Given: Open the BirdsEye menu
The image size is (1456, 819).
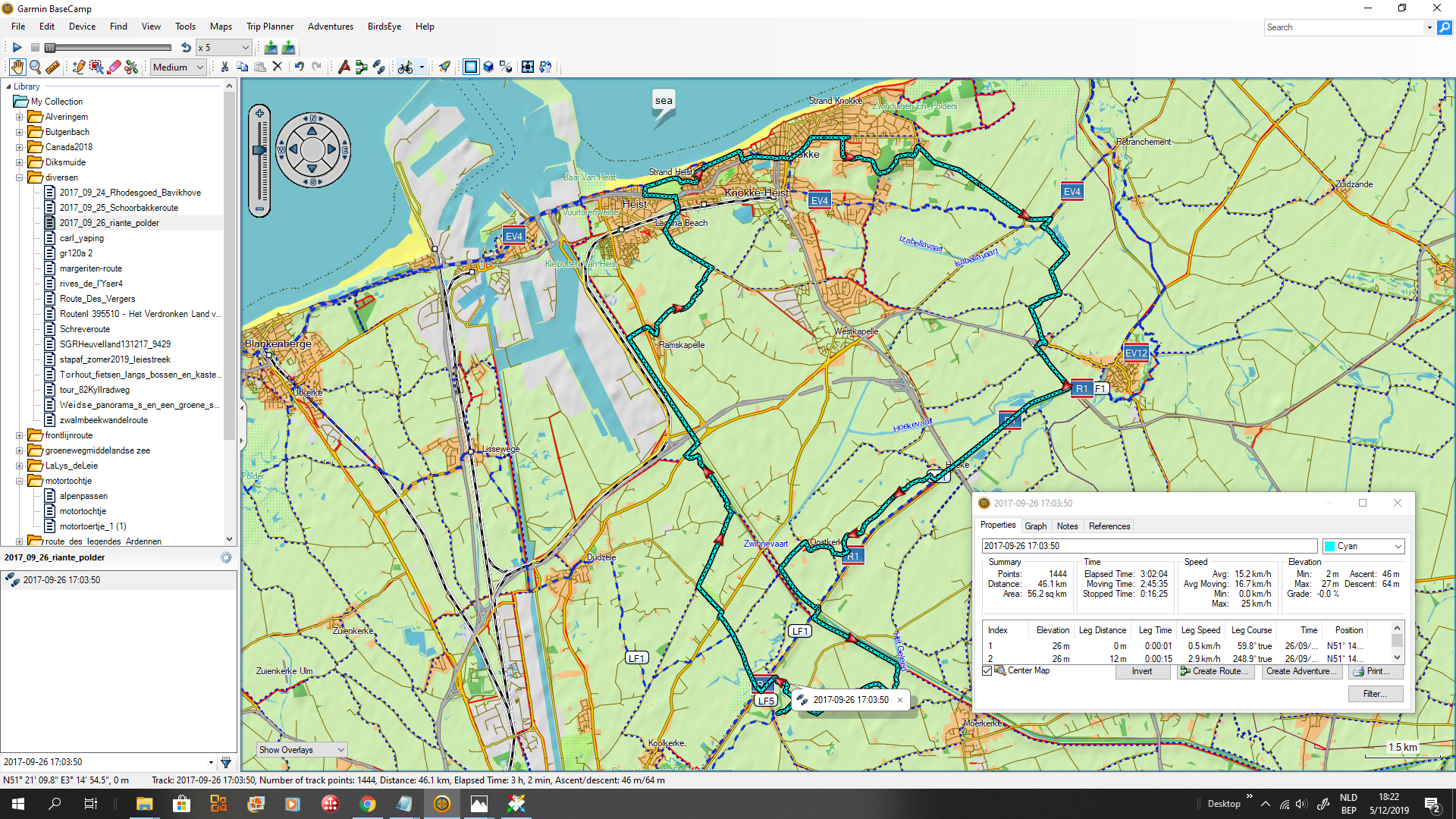Looking at the screenshot, I should (x=384, y=27).
